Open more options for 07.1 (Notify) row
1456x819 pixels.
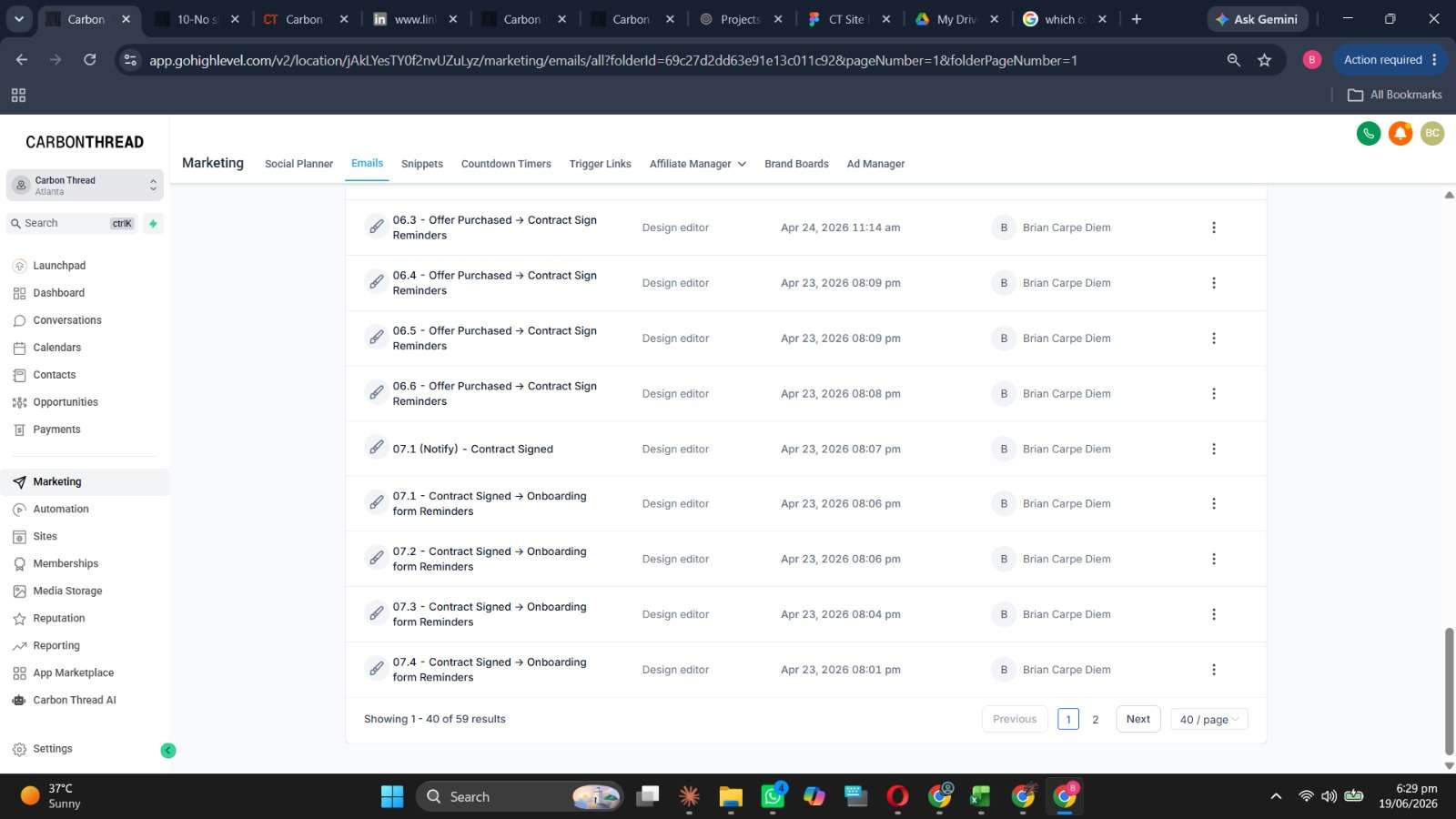pyautogui.click(x=1213, y=449)
